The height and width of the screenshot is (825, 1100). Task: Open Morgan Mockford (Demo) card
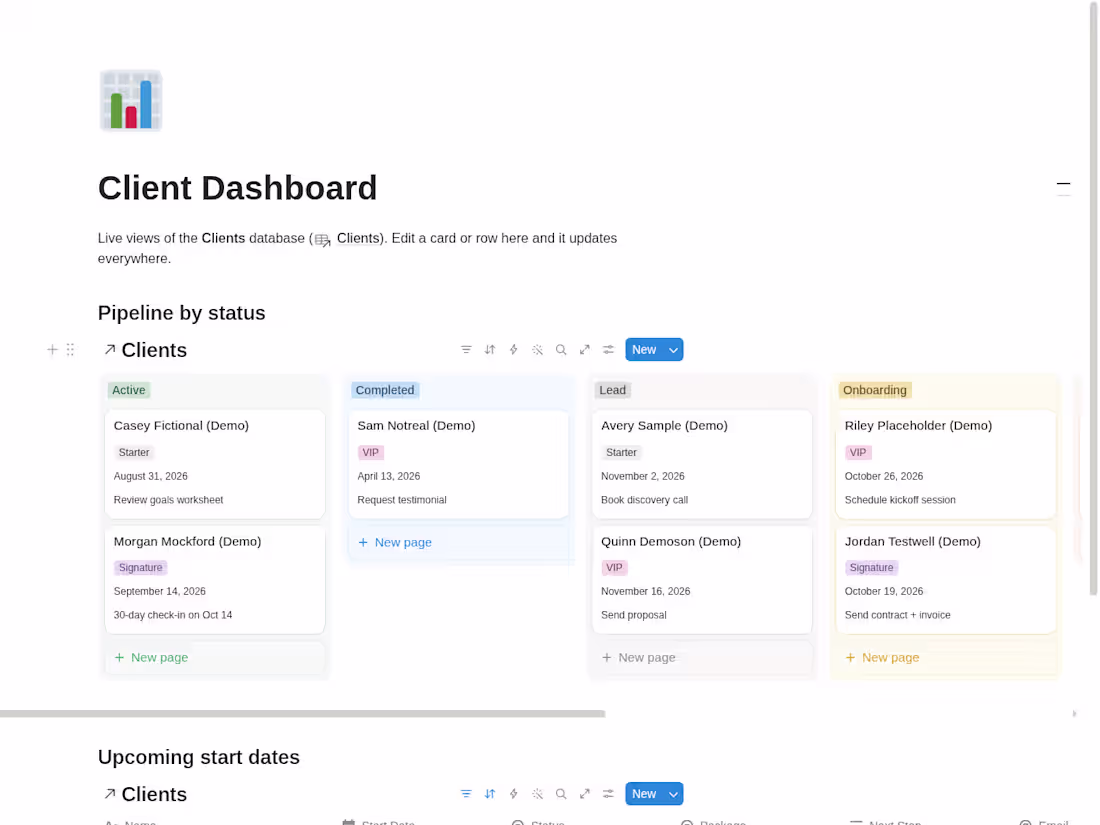click(215, 579)
